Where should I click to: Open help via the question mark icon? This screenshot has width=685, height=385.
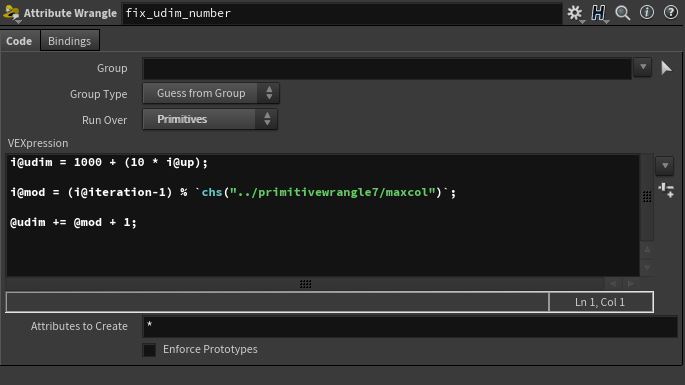(x=671, y=12)
